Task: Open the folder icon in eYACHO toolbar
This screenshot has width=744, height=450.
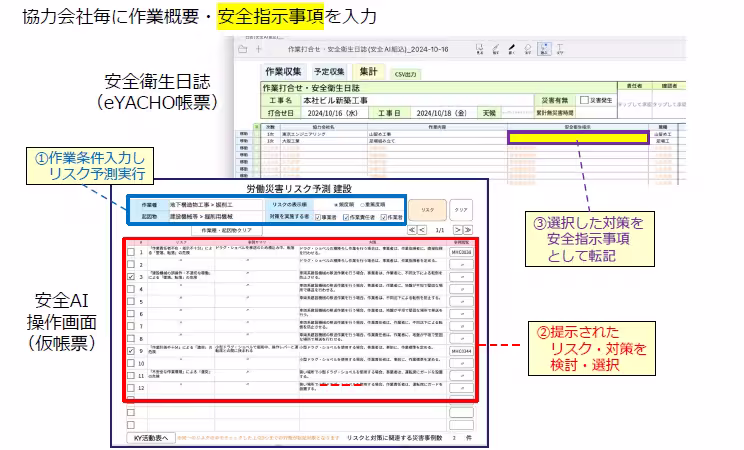Action: tap(242, 49)
